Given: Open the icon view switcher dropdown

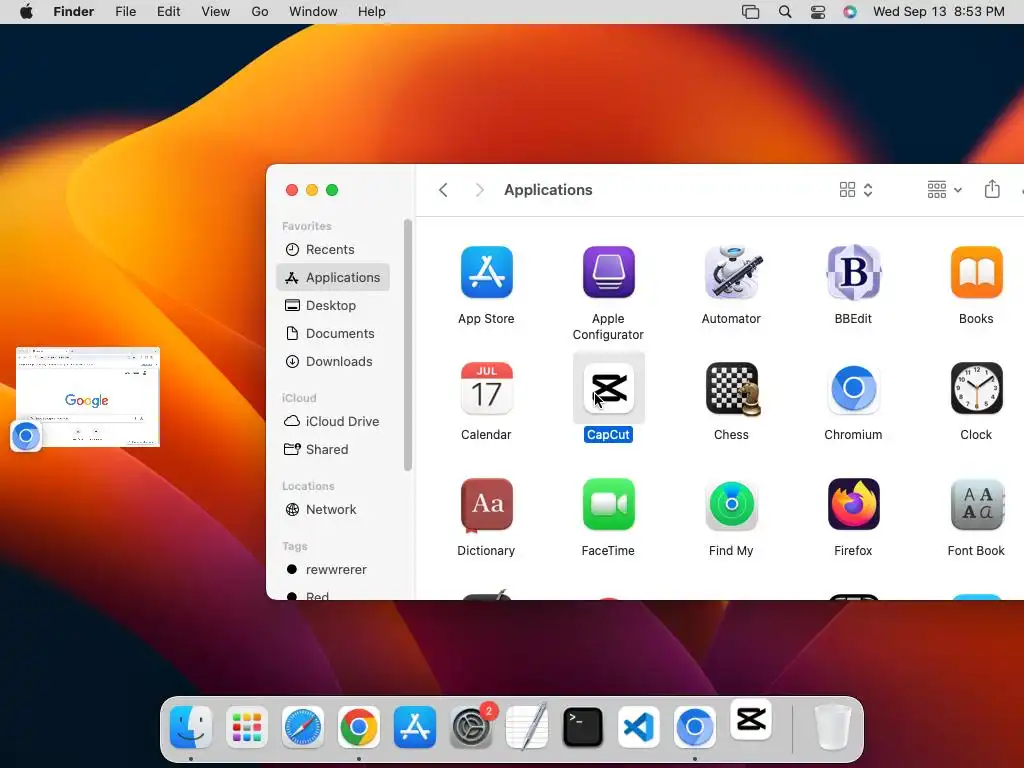Looking at the screenshot, I should pos(856,190).
